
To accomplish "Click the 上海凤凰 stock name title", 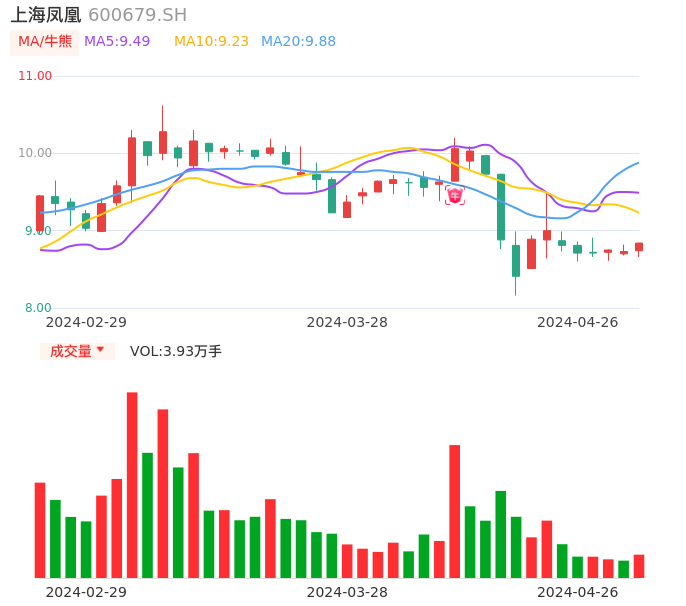I will [46, 15].
